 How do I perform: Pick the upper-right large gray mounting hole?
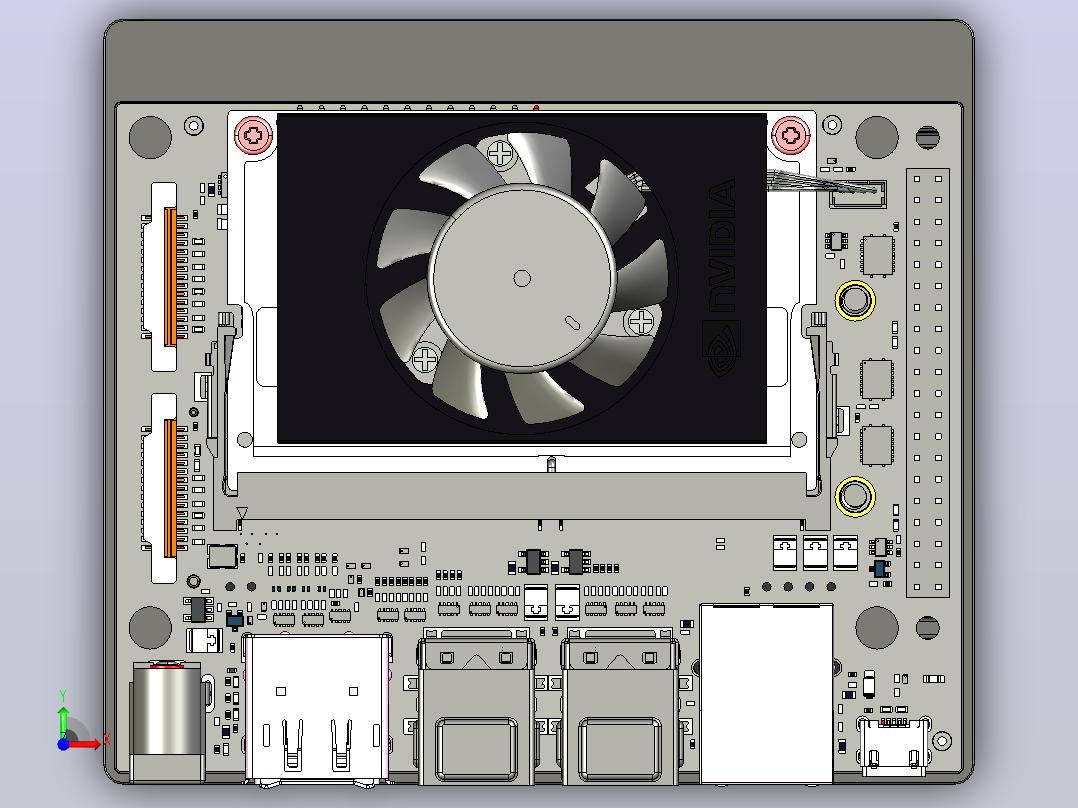[x=877, y=137]
